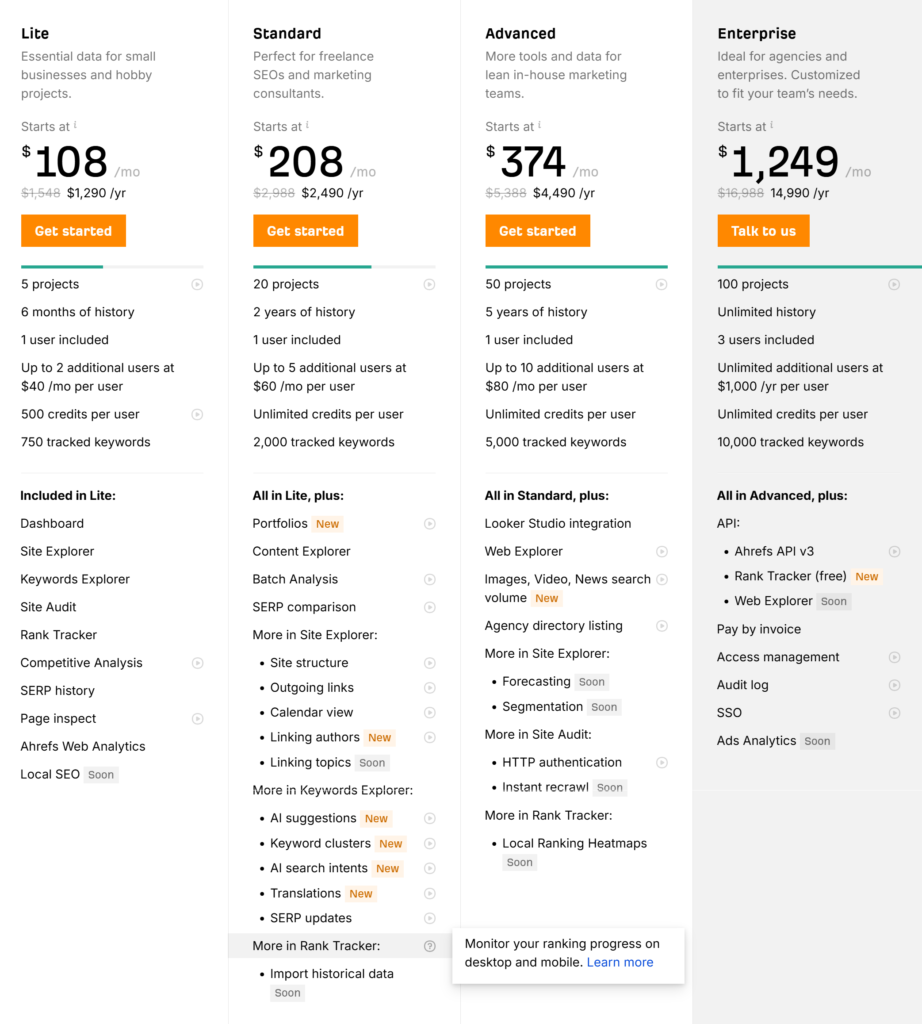Click the question mark icon beside More in Rank Tracker
The height and width of the screenshot is (1024, 922).
(430, 946)
